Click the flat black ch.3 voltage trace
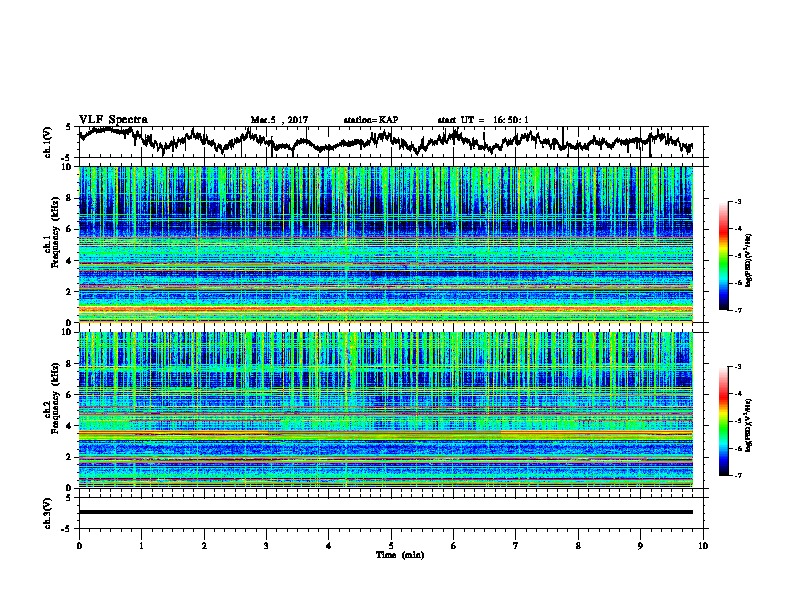Viewport: 792px width, 612px height. [385, 512]
